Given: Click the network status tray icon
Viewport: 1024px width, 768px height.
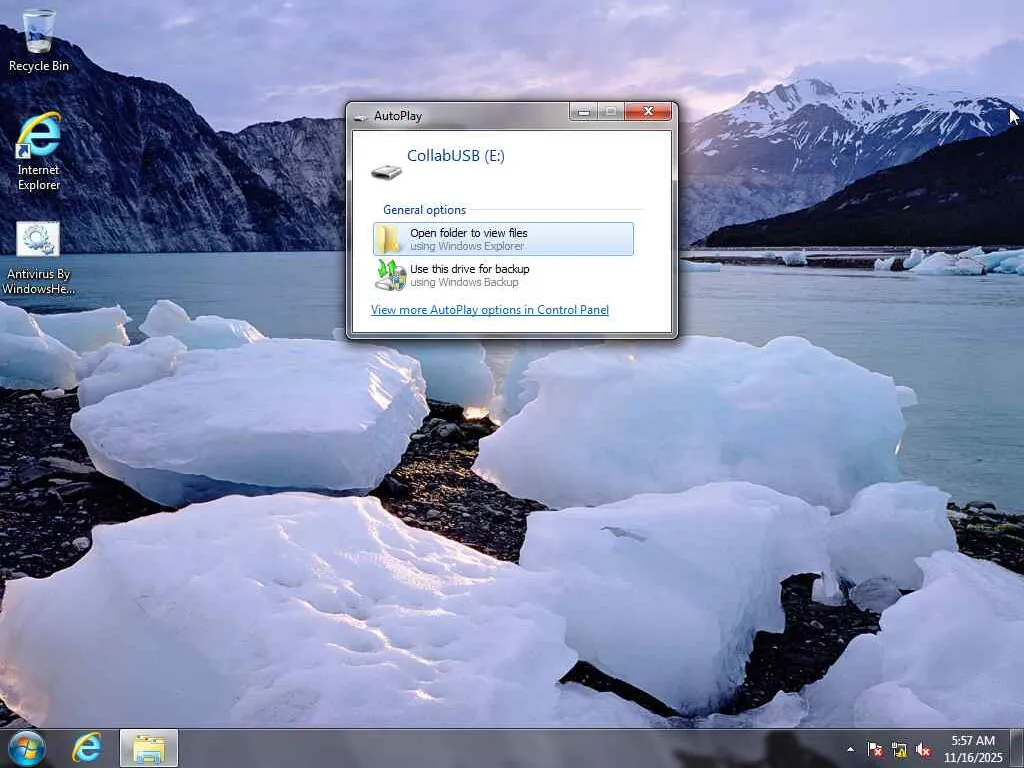Looking at the screenshot, I should pyautogui.click(x=899, y=750).
